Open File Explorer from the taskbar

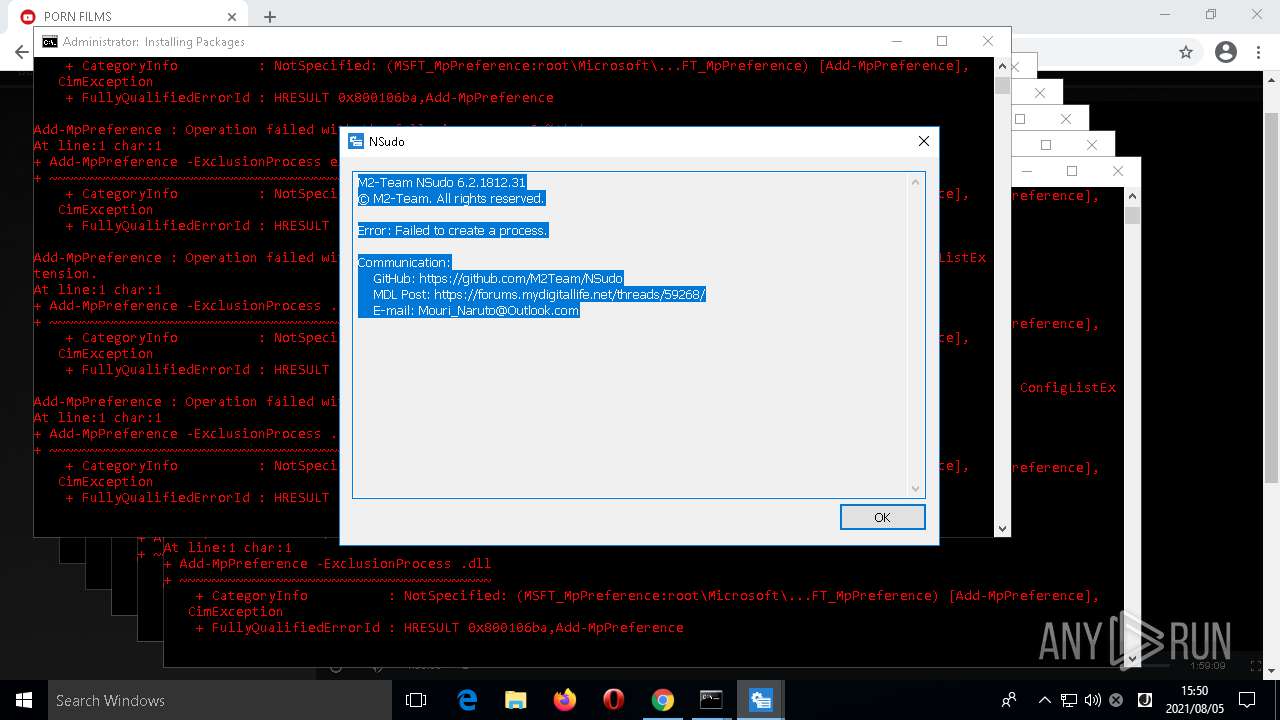[516, 700]
